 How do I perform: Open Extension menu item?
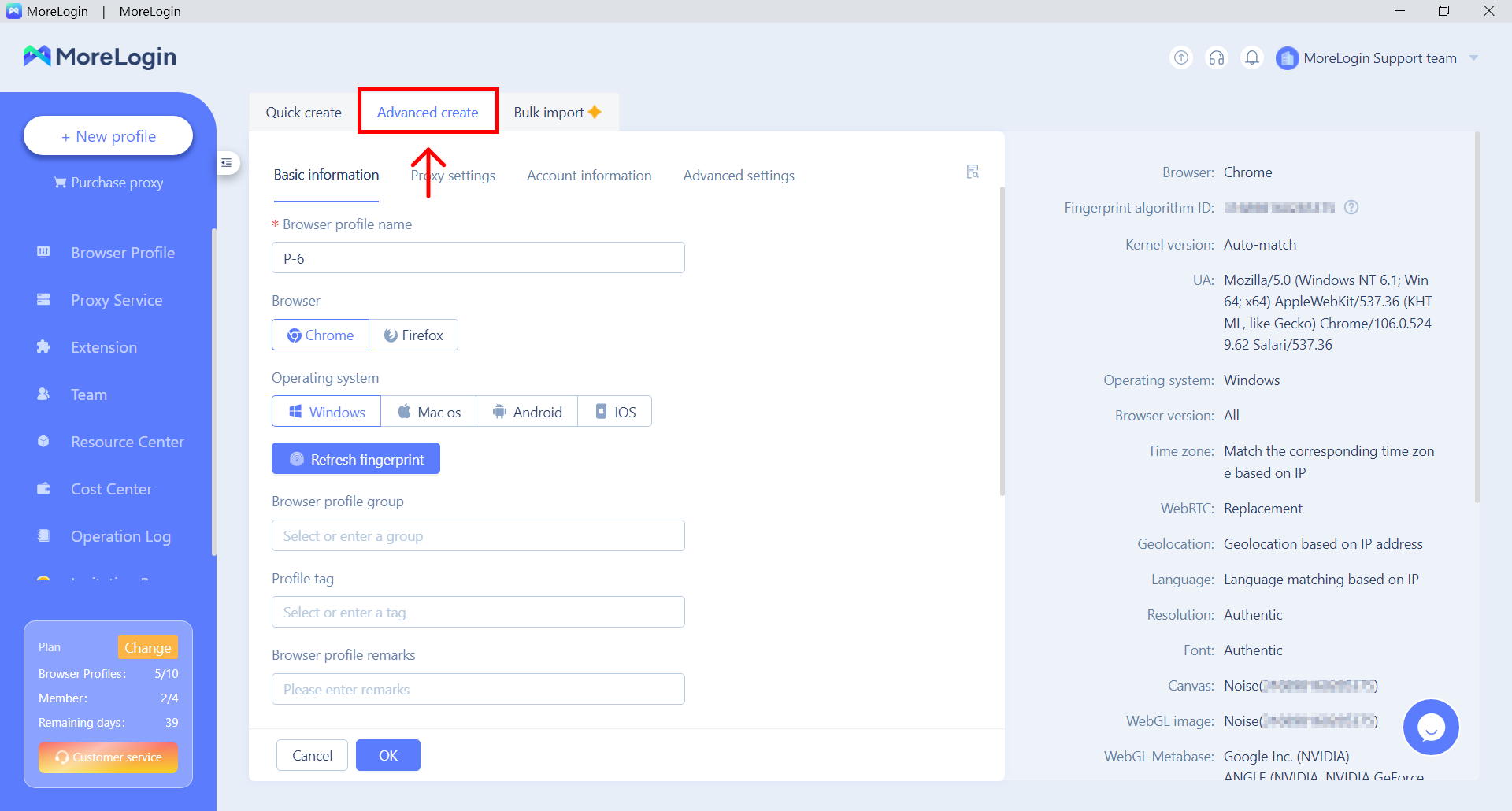pyautogui.click(x=104, y=347)
